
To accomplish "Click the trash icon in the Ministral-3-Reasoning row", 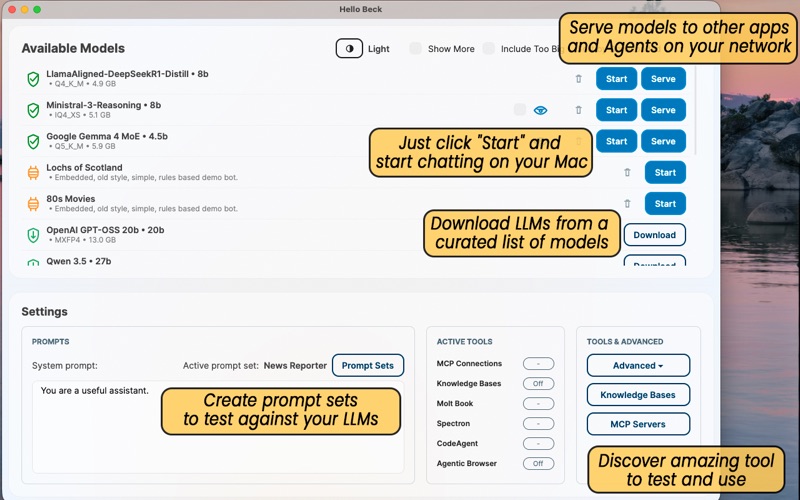I will 579,110.
